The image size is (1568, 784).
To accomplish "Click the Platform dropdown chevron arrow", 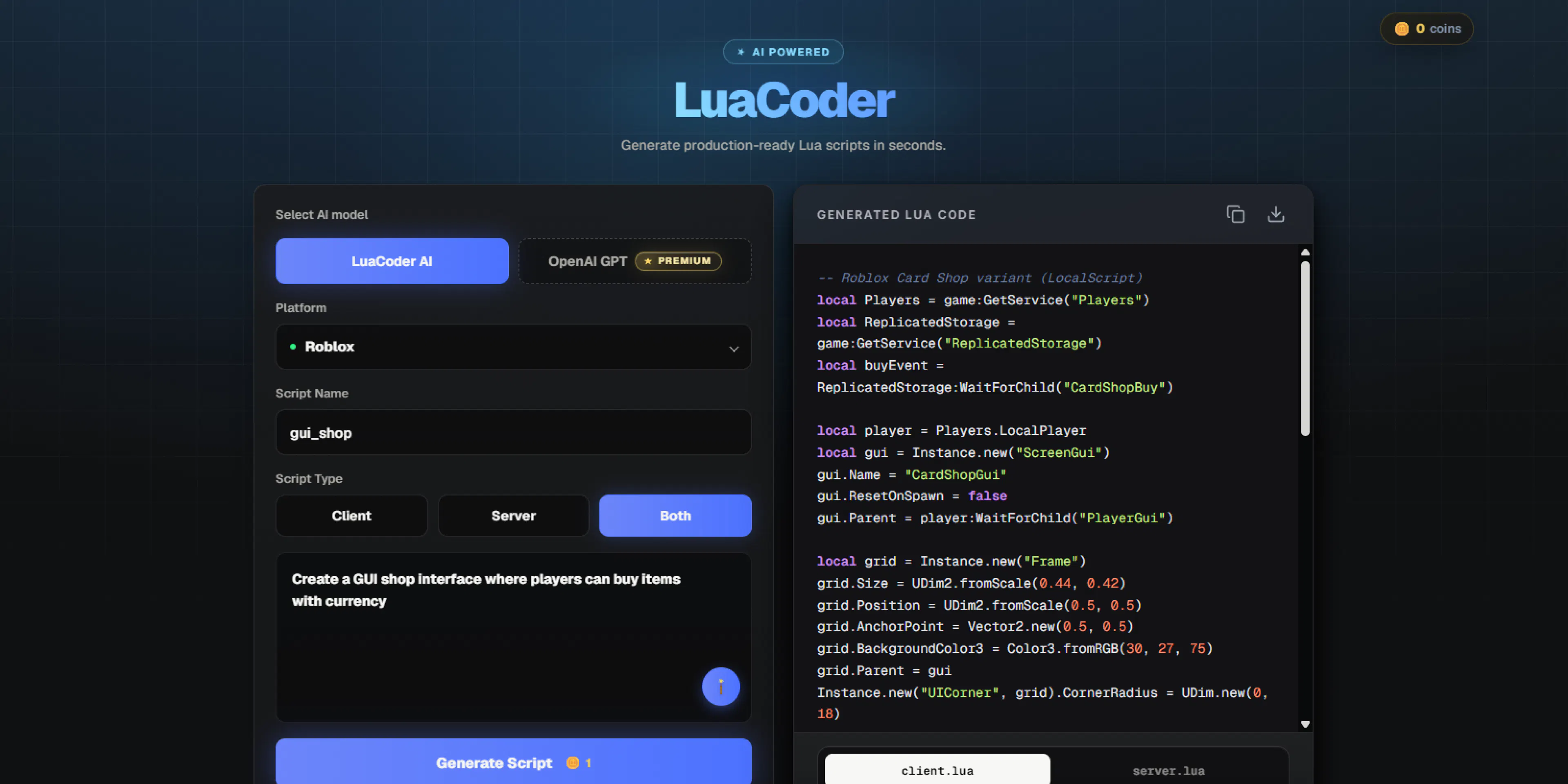I will pos(733,349).
